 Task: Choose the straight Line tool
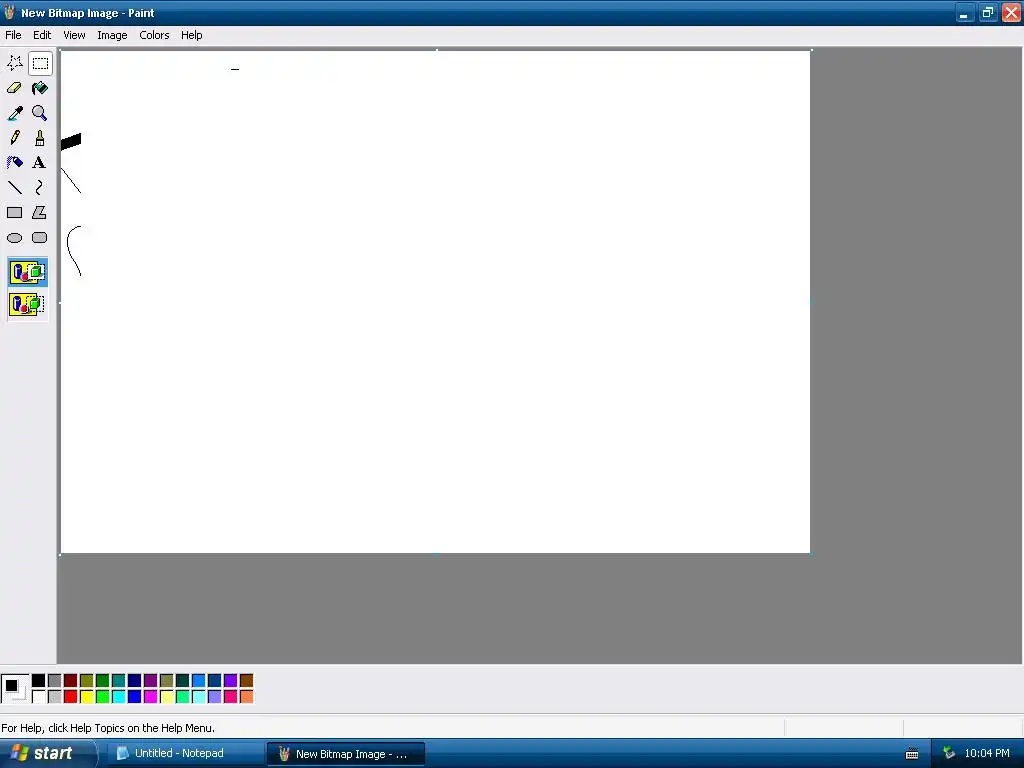pos(14,188)
